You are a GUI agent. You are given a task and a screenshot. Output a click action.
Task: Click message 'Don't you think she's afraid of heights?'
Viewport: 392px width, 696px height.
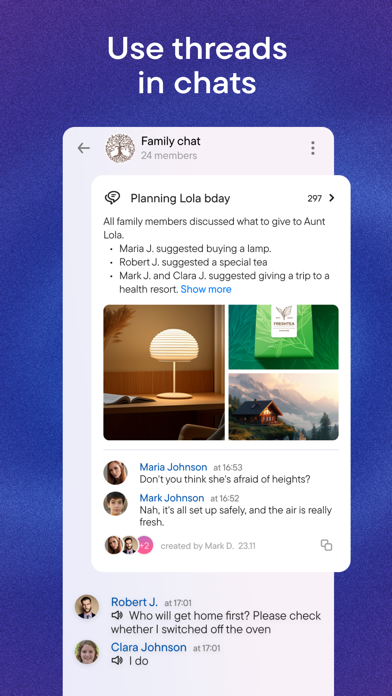[225, 479]
